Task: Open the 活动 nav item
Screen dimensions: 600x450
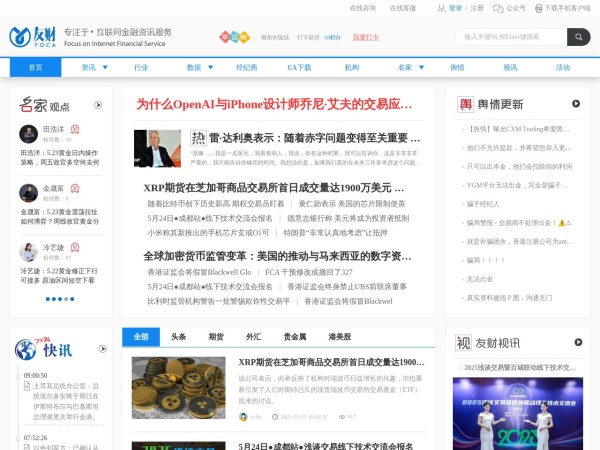Action: (563, 67)
